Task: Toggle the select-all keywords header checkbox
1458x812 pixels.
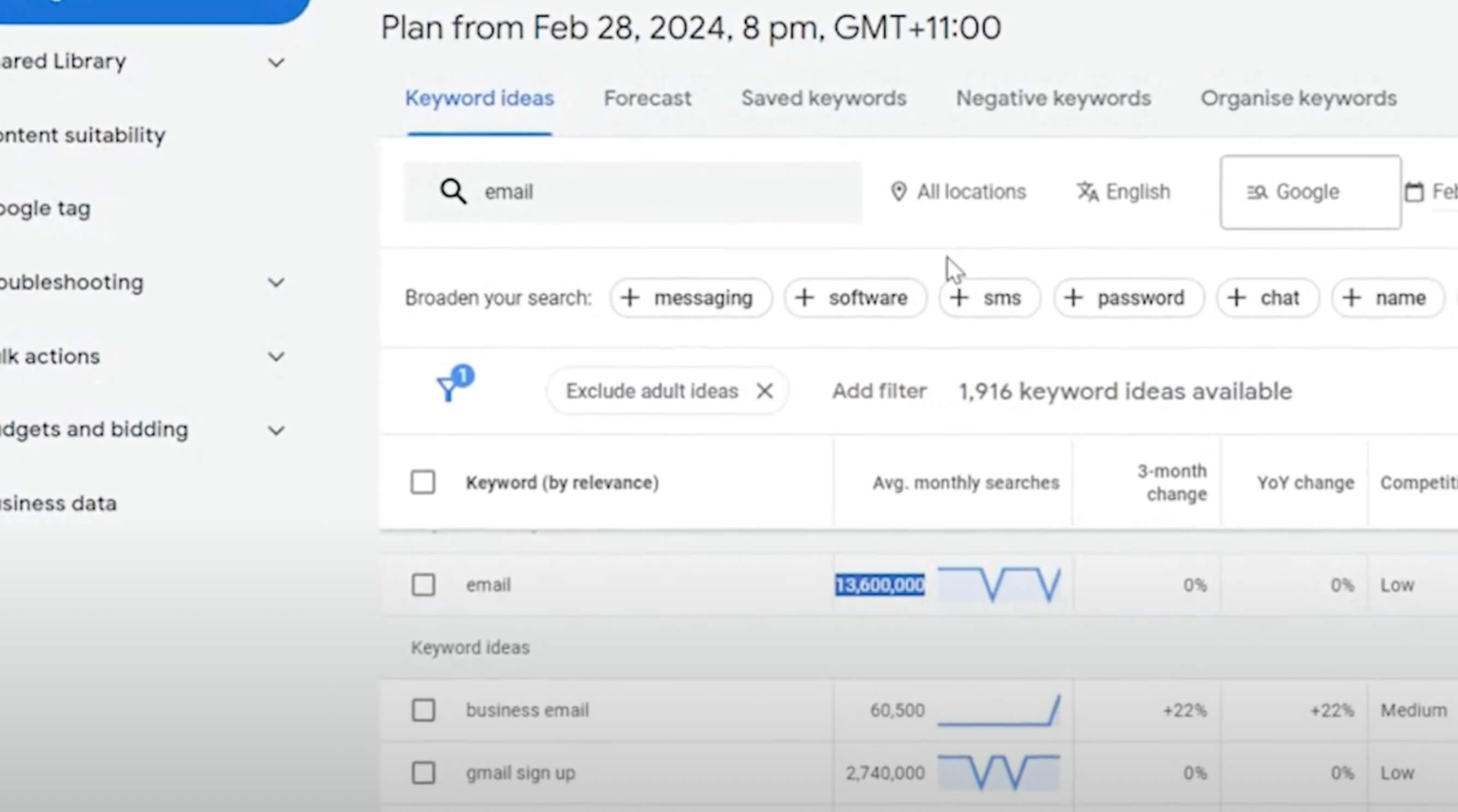Action: click(x=423, y=482)
